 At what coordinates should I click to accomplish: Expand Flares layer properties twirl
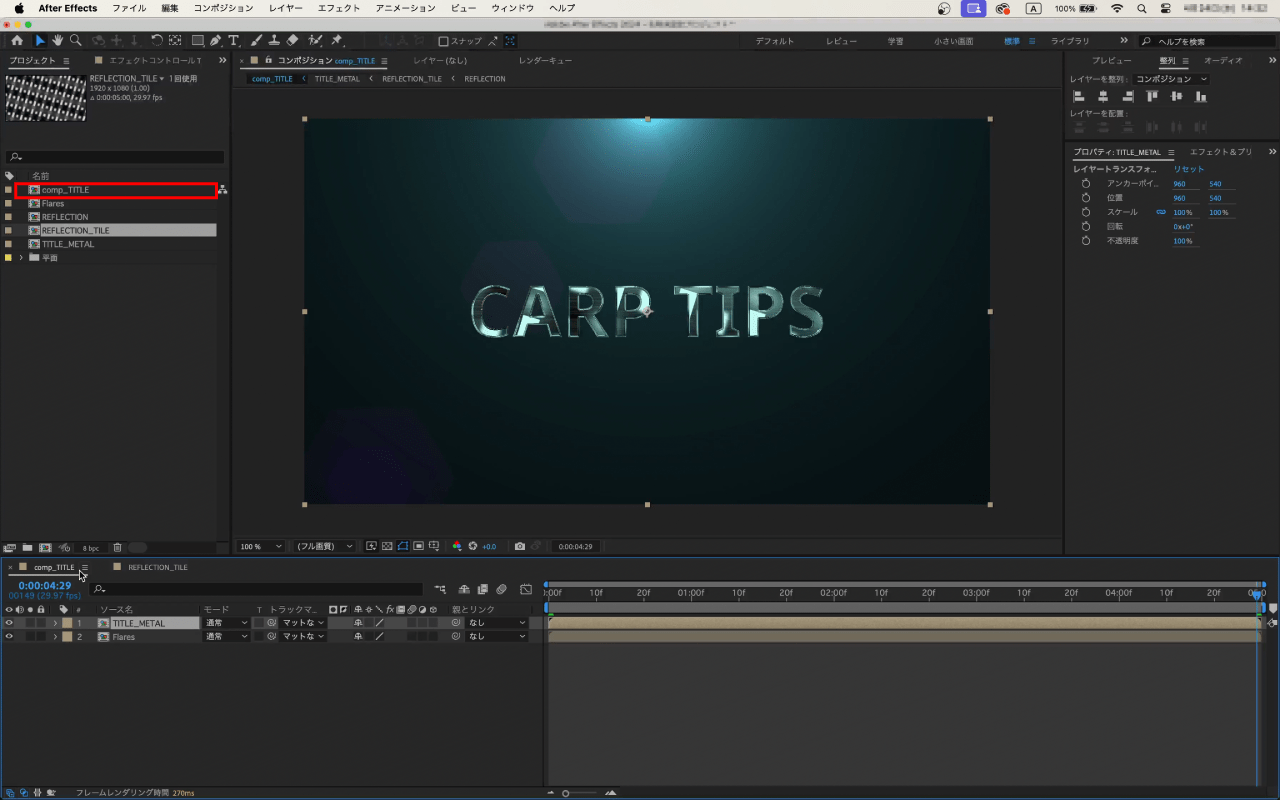[x=55, y=637]
